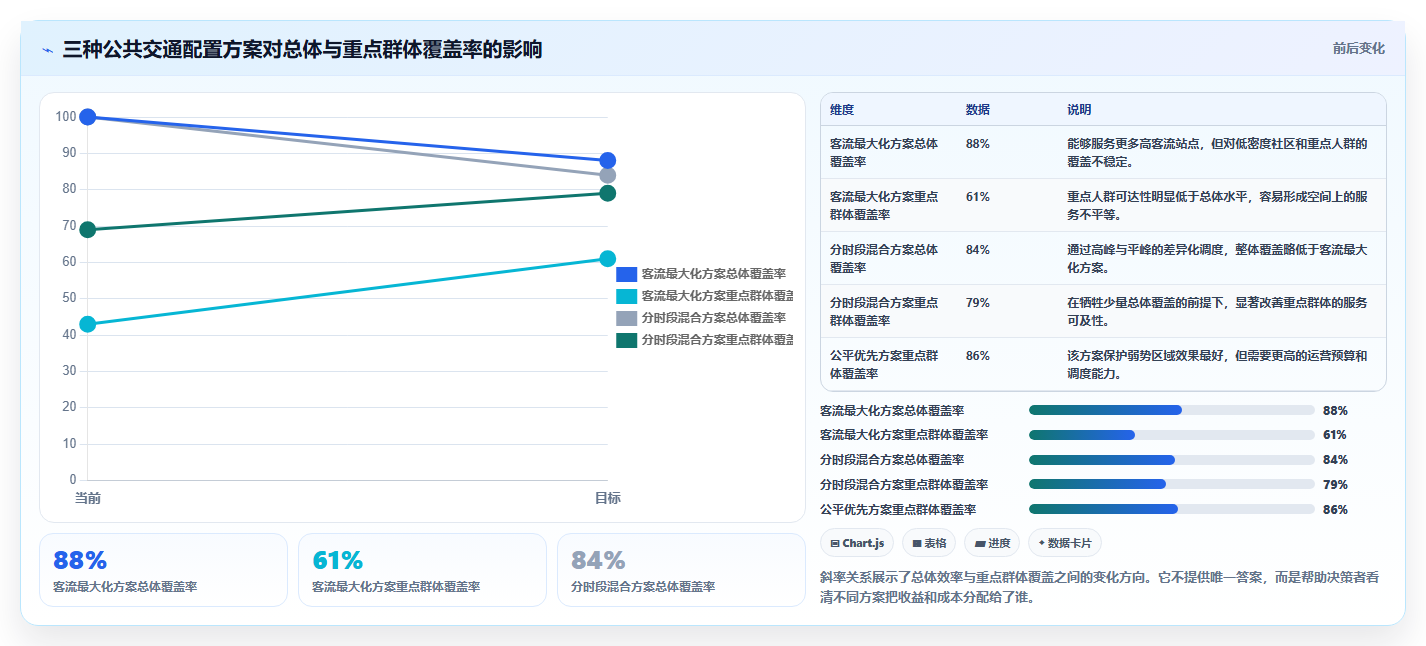Click the y-axis label 100
Screen dimensions: 1426x646
tap(66, 117)
